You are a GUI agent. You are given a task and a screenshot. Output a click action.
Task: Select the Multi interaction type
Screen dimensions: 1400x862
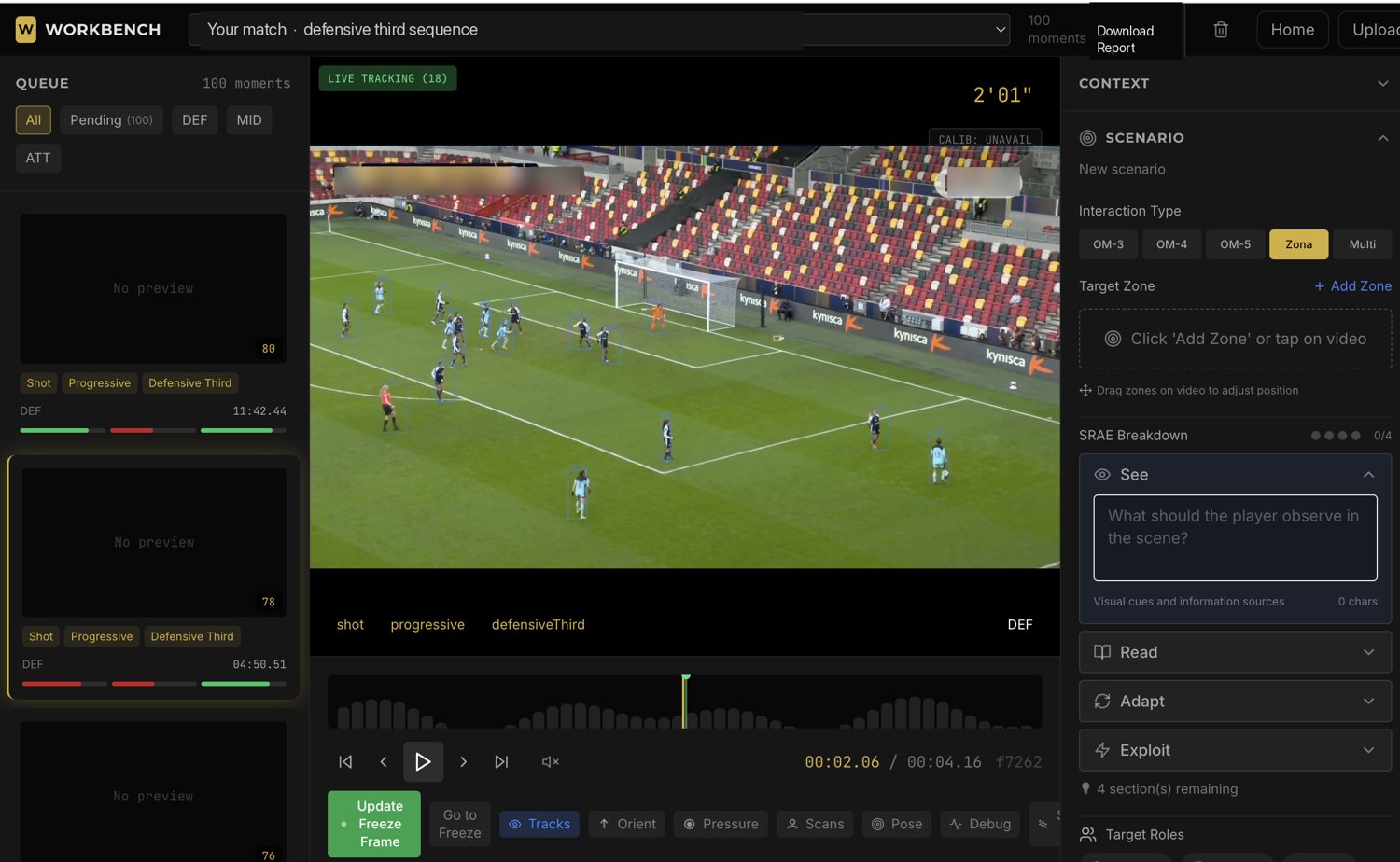point(1362,244)
